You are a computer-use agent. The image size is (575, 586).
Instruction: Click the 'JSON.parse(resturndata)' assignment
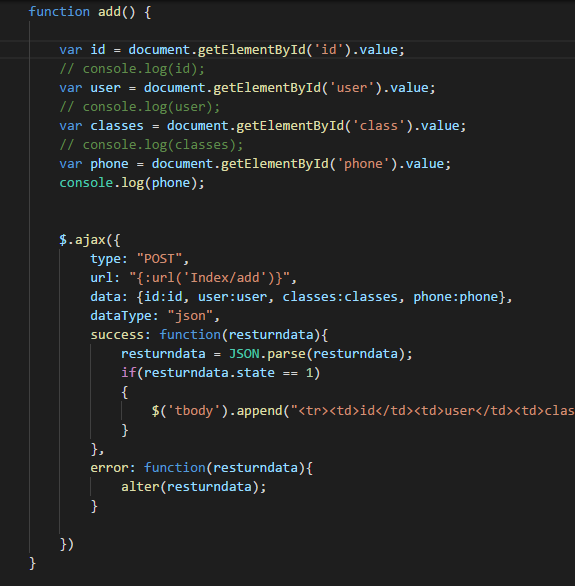tap(267, 354)
